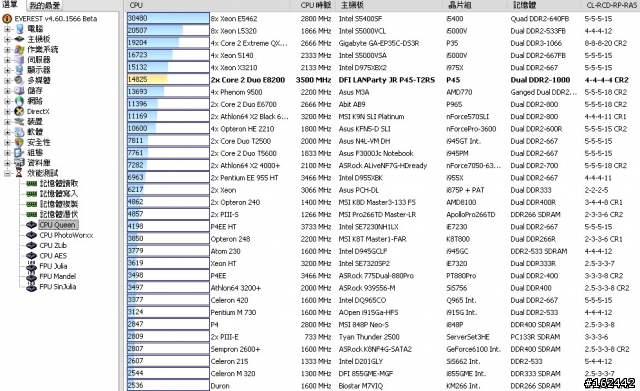Click the 作業系統 Windows flag icon

[x=19, y=49]
